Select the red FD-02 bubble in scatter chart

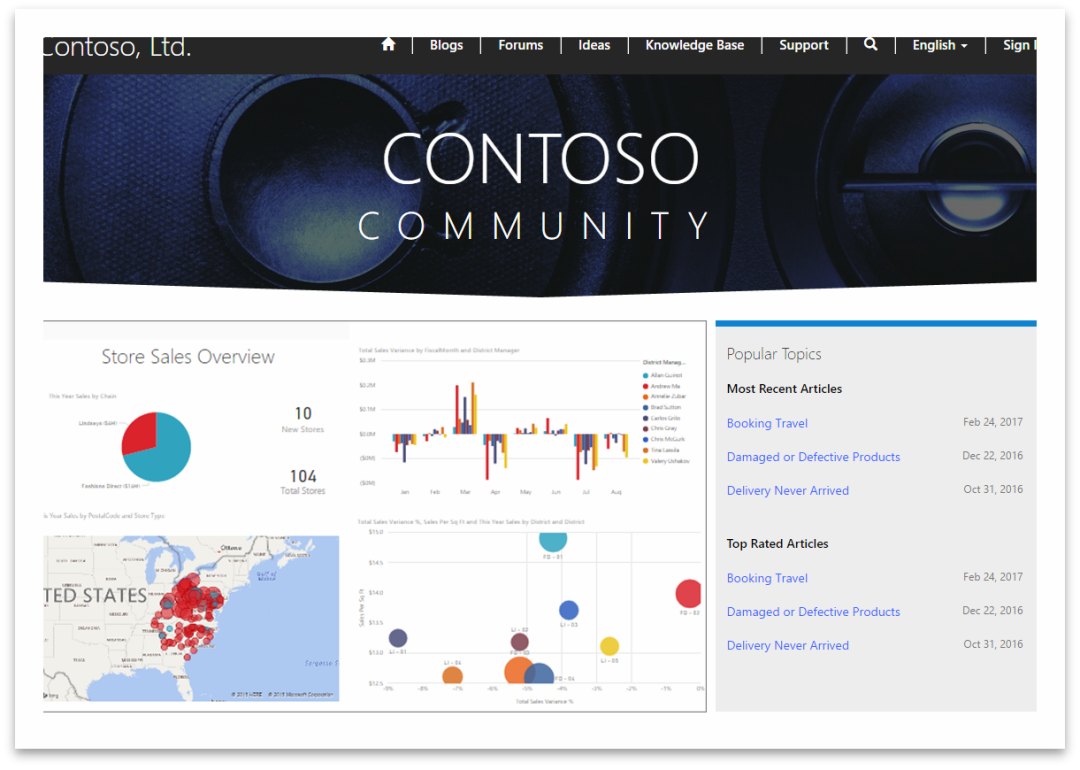(689, 594)
